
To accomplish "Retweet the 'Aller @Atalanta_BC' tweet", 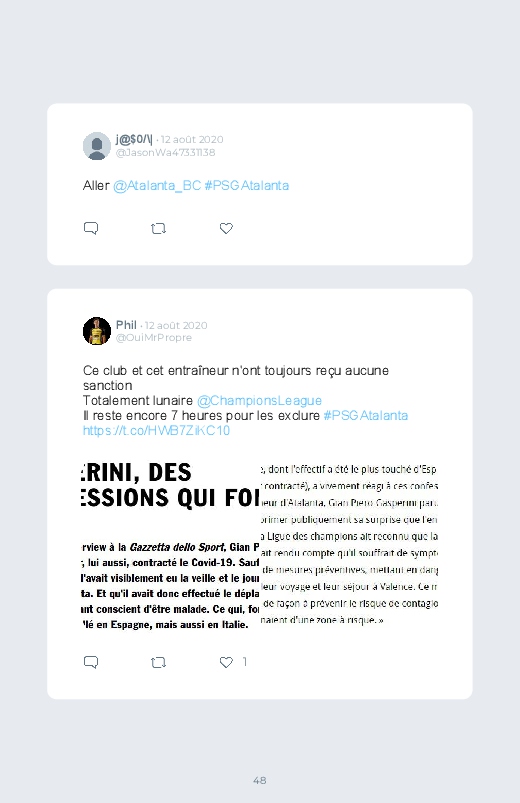I will pyautogui.click(x=158, y=228).
